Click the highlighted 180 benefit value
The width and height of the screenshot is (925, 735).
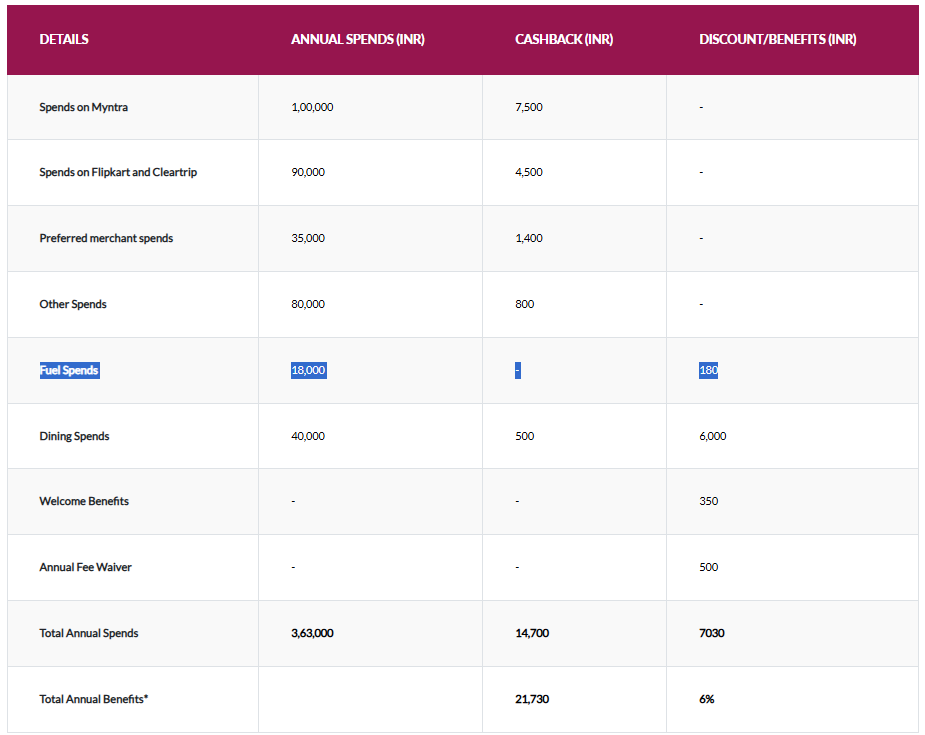708,370
